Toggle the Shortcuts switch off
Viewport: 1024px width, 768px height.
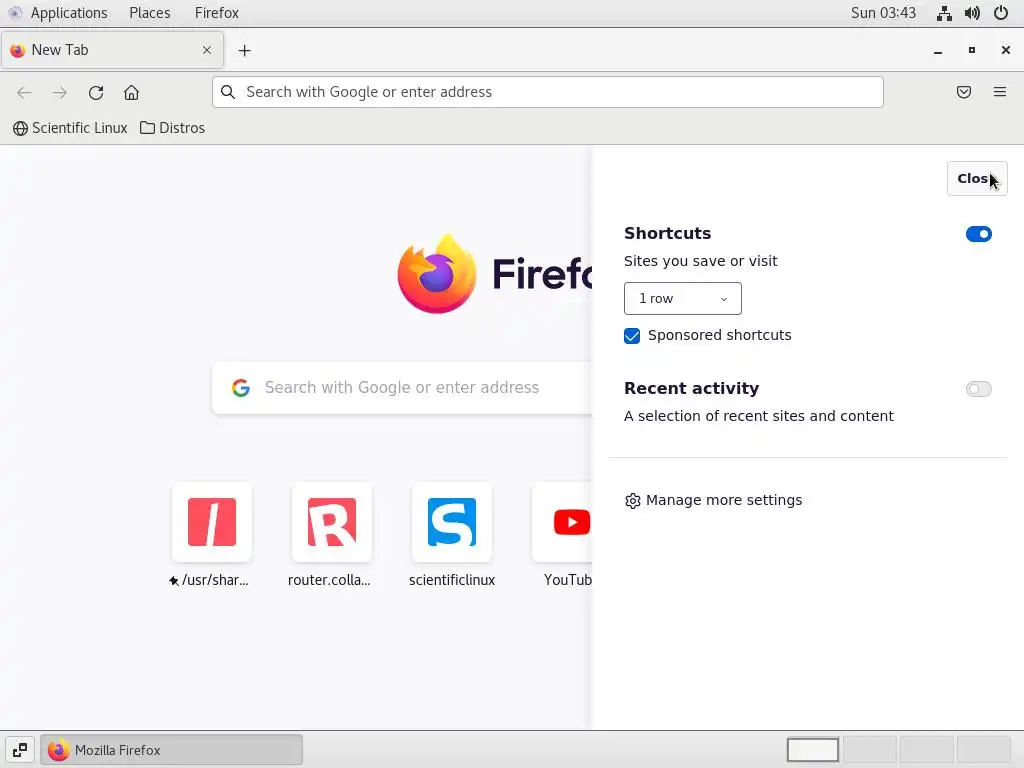tap(978, 234)
